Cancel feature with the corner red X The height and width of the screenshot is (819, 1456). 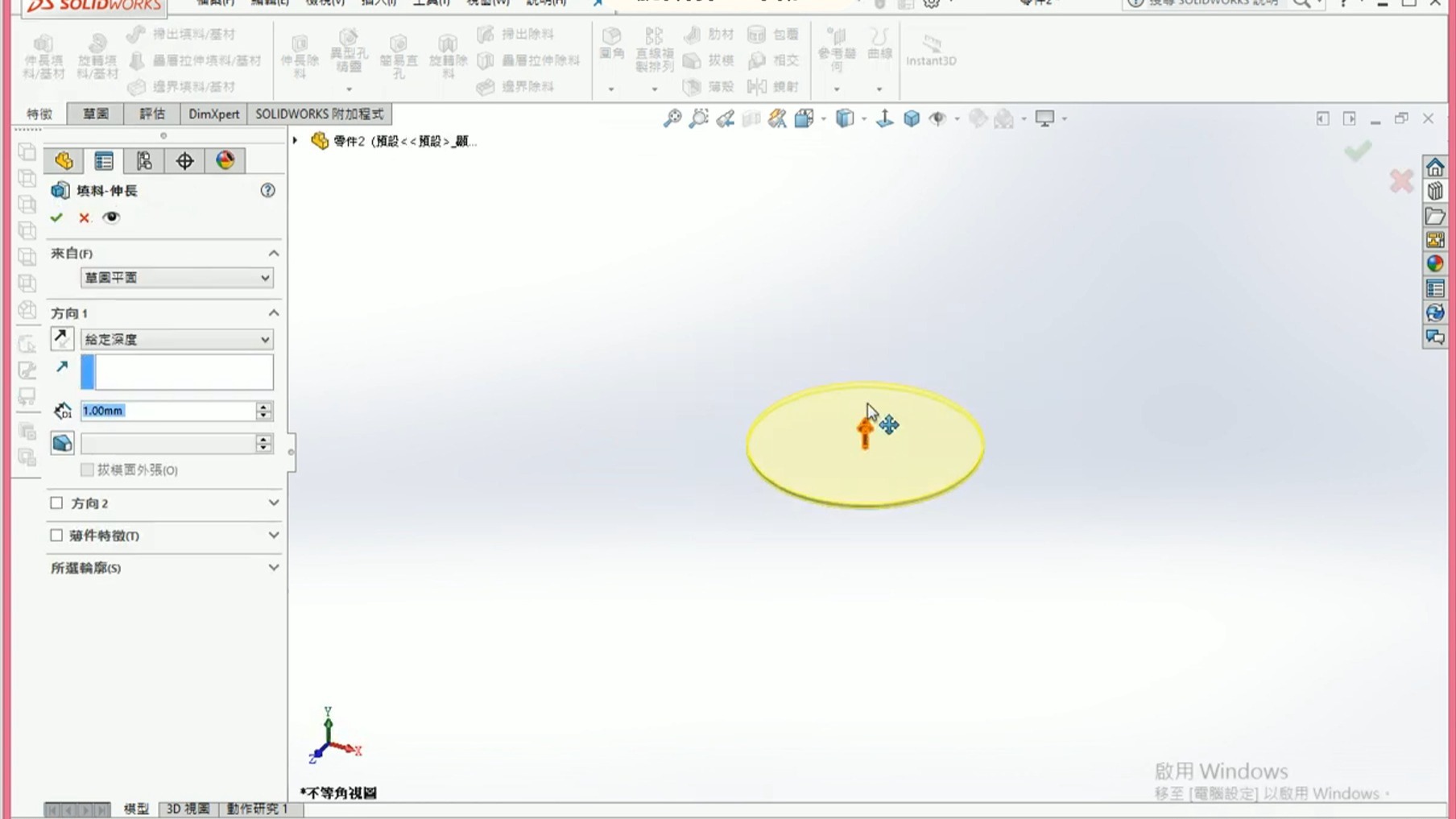tap(1401, 180)
